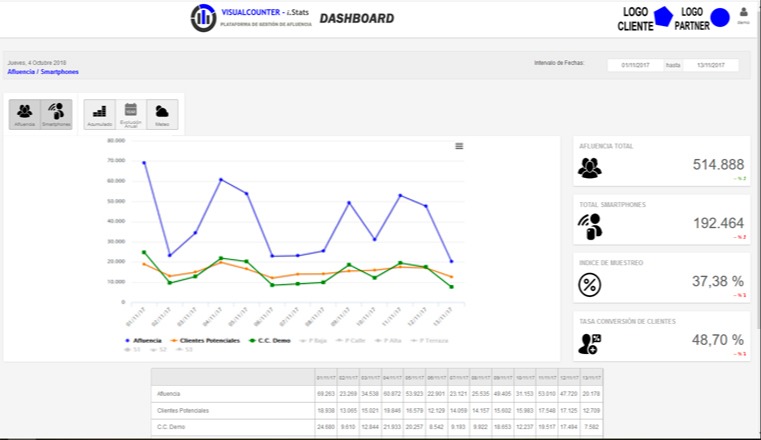Click the Logo Partner blue circle
Viewport: 761px width, 440px height.
click(720, 18)
